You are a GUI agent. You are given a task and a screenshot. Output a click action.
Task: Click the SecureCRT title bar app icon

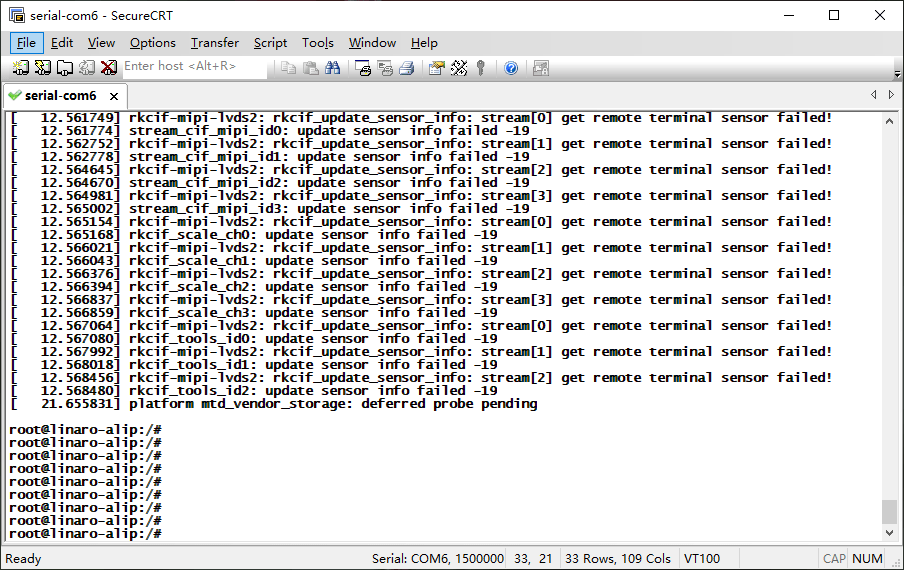tap(17, 15)
